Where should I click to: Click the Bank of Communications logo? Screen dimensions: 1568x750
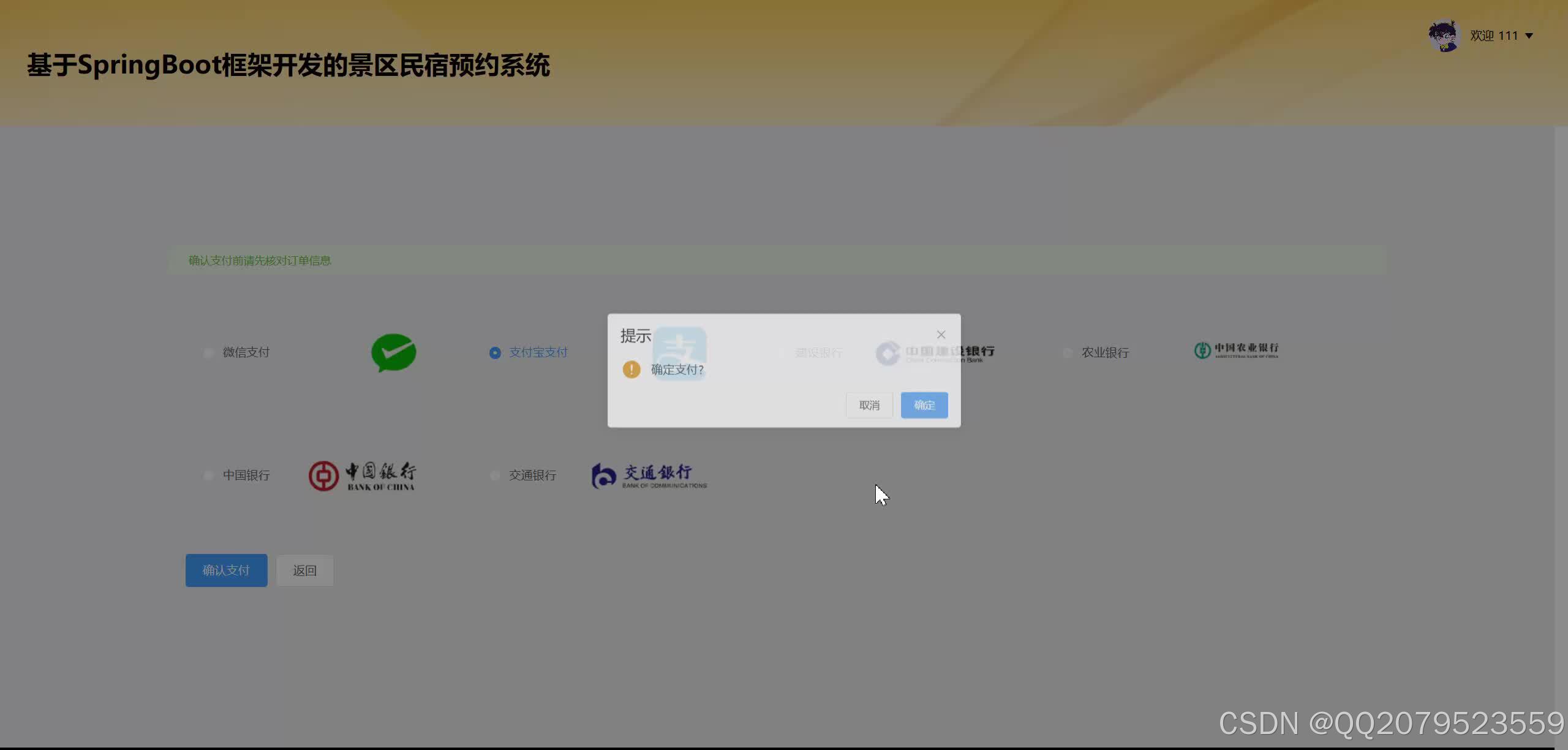tap(649, 475)
